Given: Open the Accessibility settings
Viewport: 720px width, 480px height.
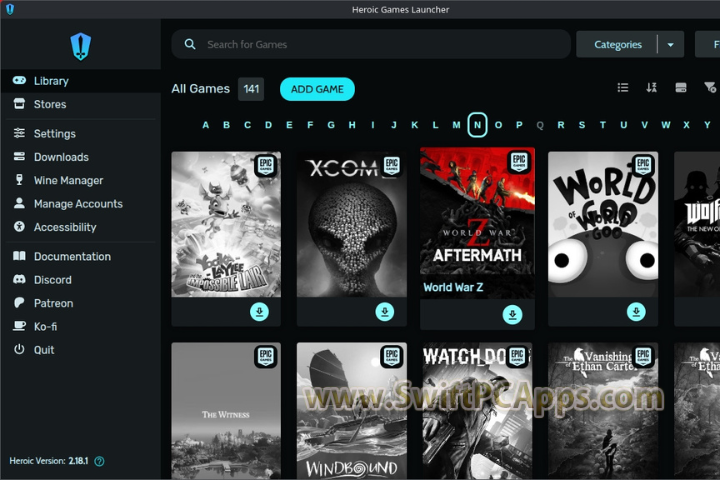Looking at the screenshot, I should pyautogui.click(x=80, y=227).
